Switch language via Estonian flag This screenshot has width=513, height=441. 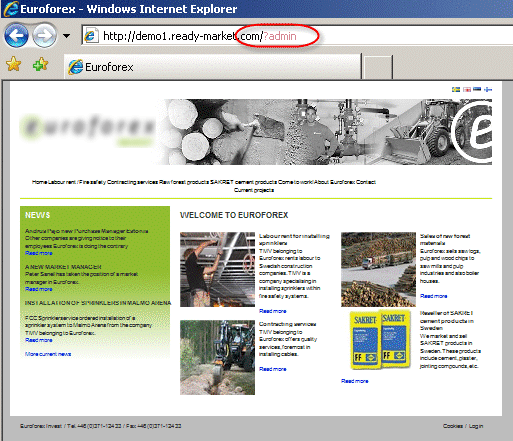(477, 89)
